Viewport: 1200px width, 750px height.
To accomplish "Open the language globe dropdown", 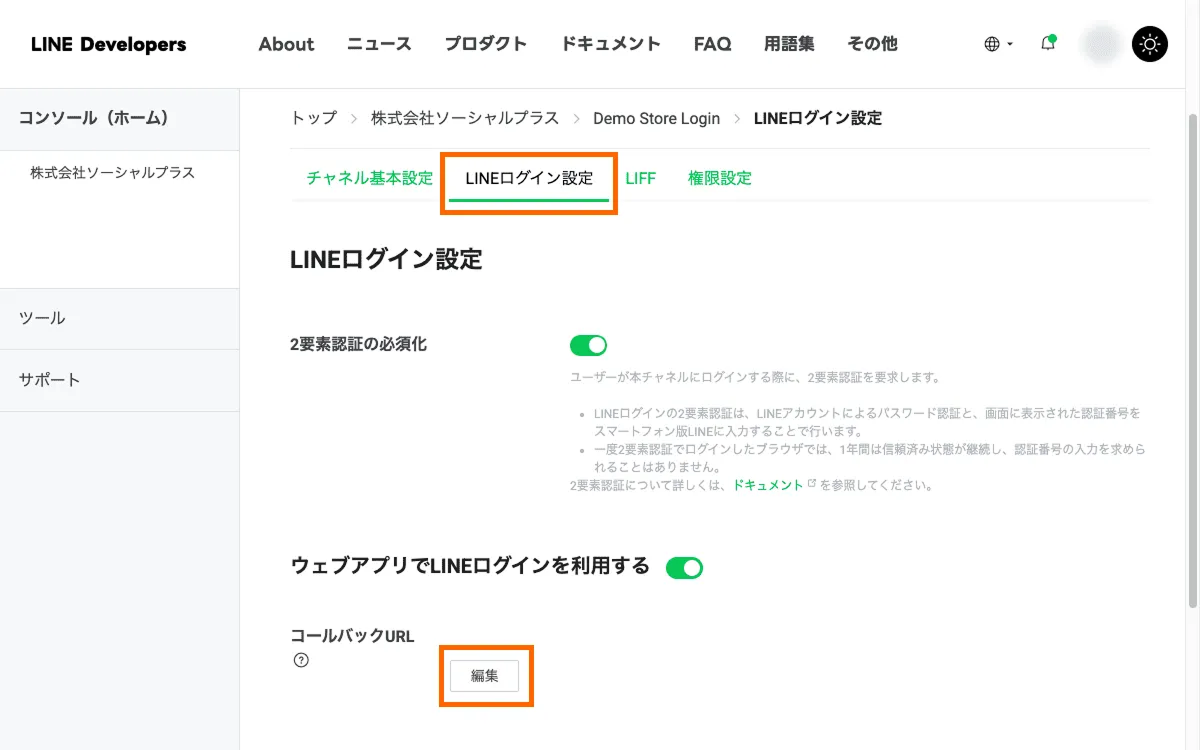I will click(x=998, y=44).
